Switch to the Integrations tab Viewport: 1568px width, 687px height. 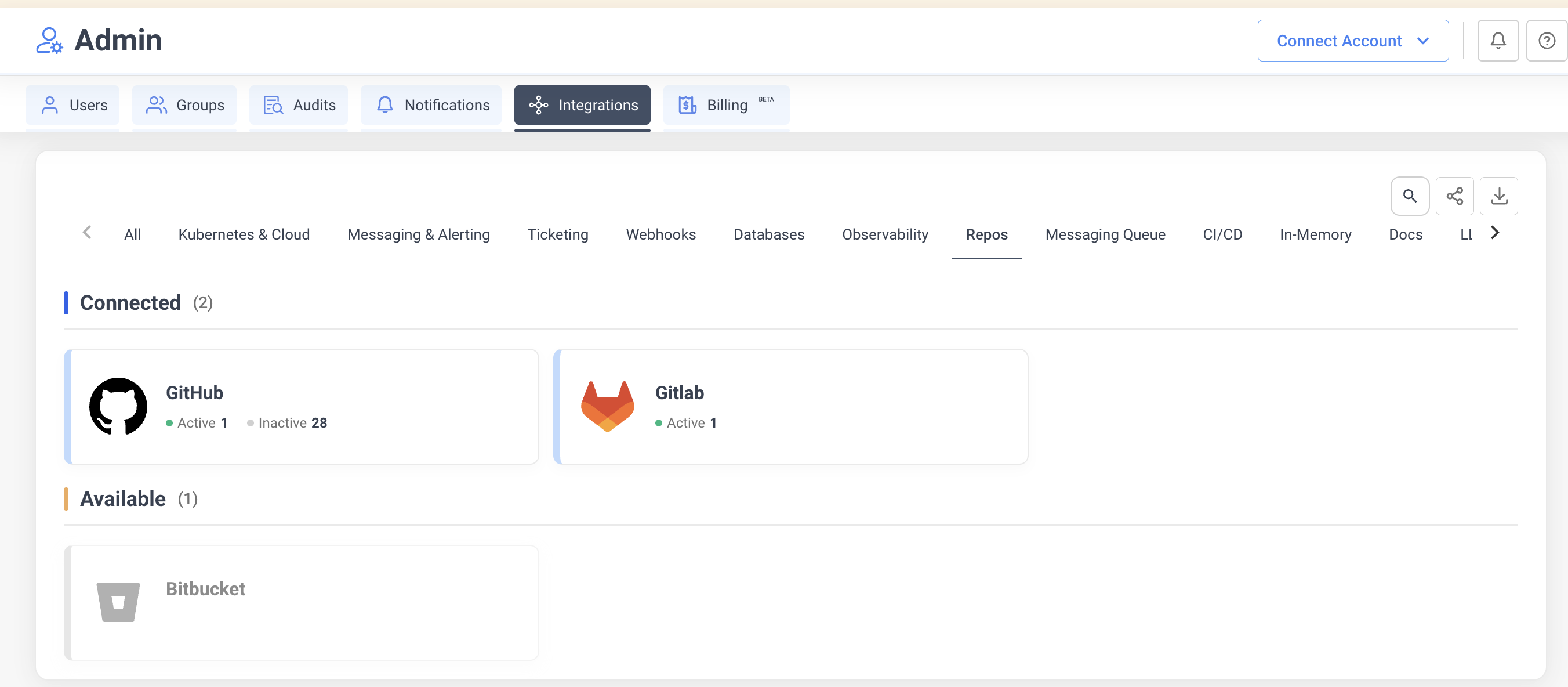pyautogui.click(x=582, y=105)
